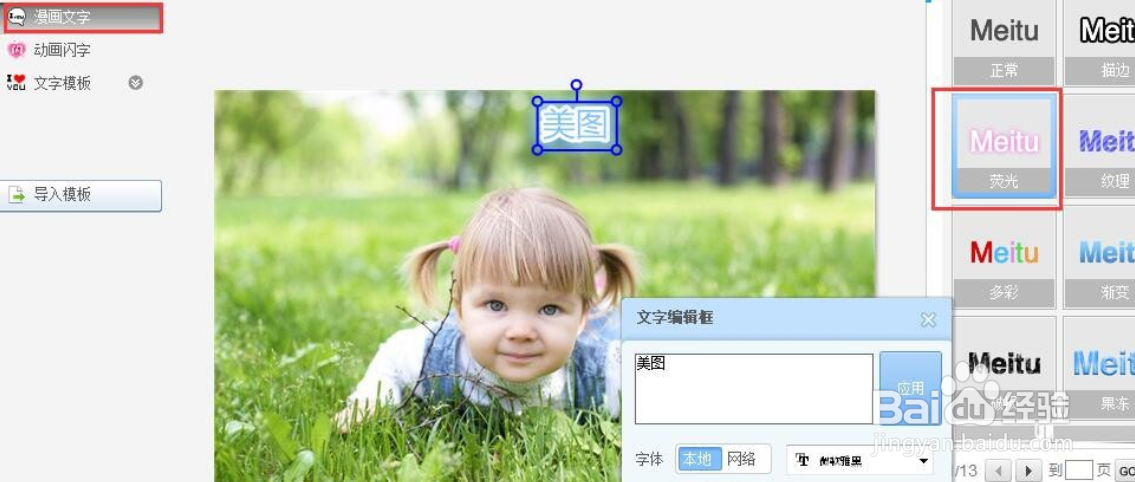Click the green arrow import icon
The width and height of the screenshot is (1135, 482).
coord(16,195)
